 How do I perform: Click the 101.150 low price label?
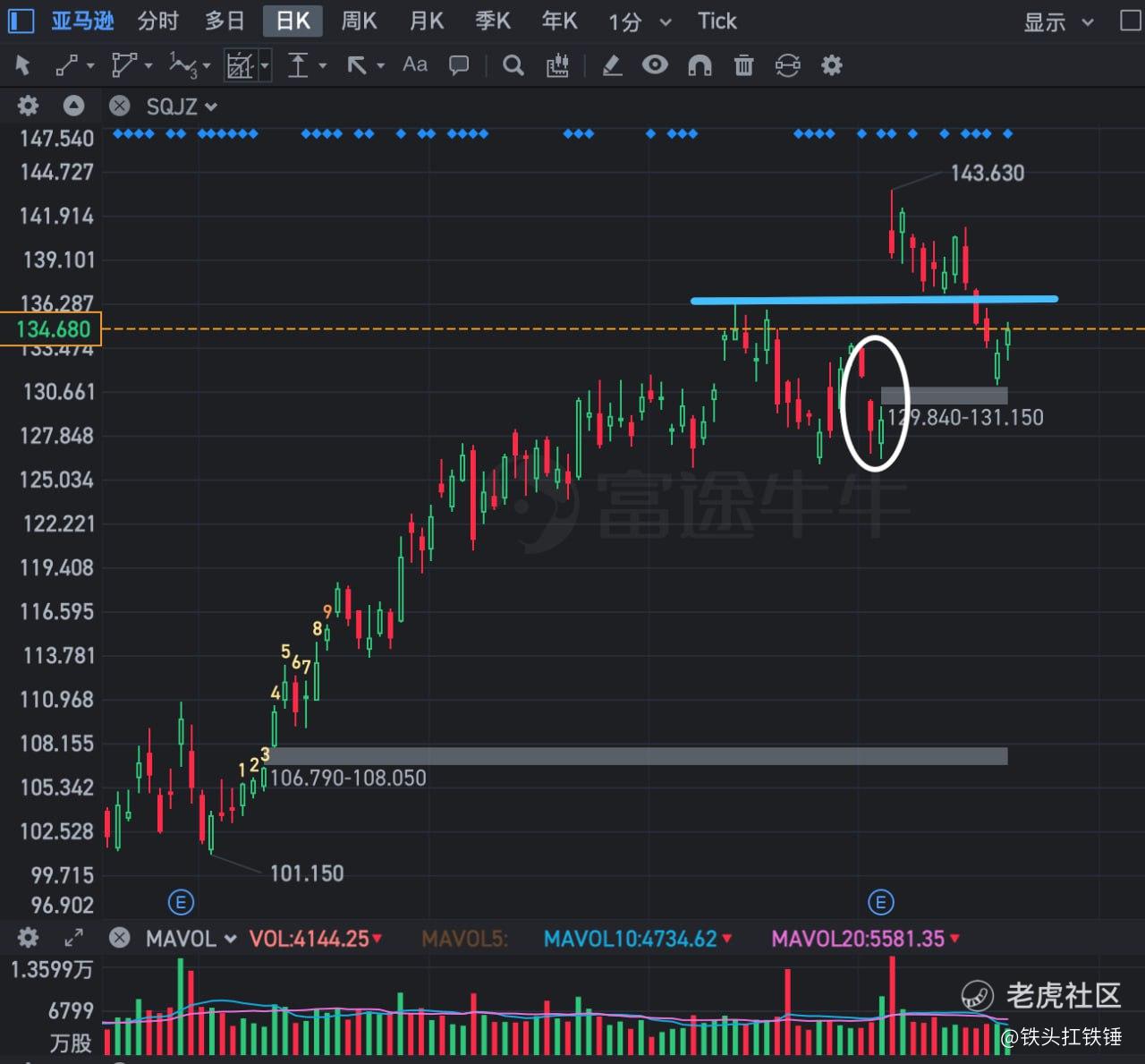tap(307, 872)
